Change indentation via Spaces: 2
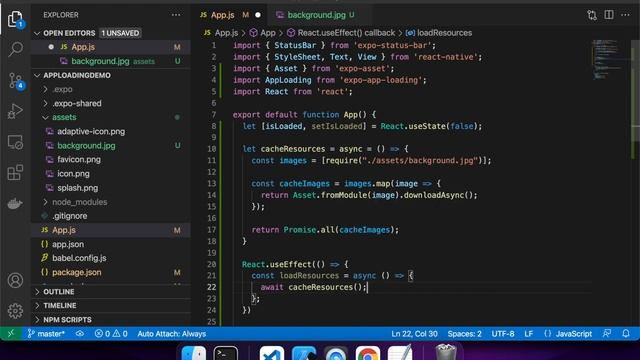Screen dimensions: 640x360 (x=464, y=333)
